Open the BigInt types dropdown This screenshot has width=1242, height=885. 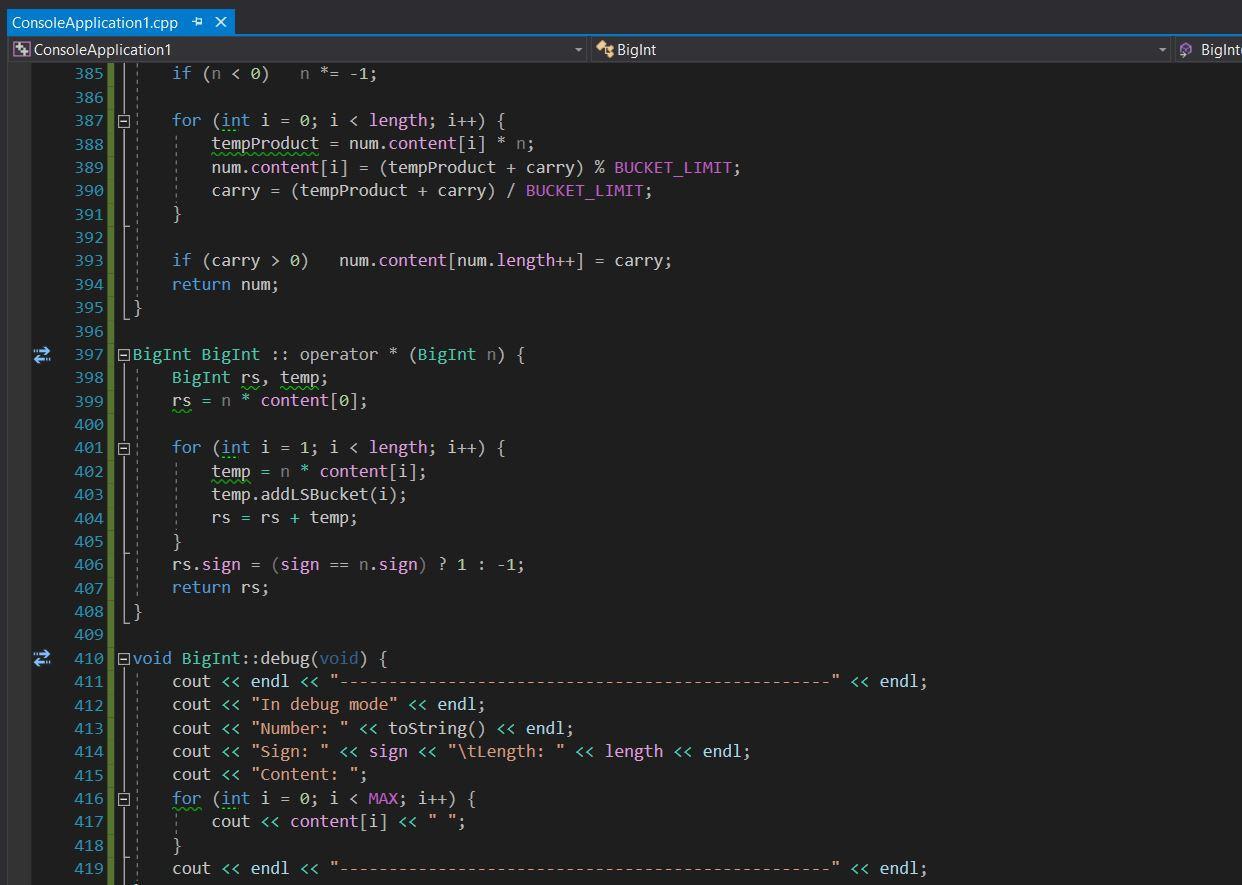[x=1160, y=49]
